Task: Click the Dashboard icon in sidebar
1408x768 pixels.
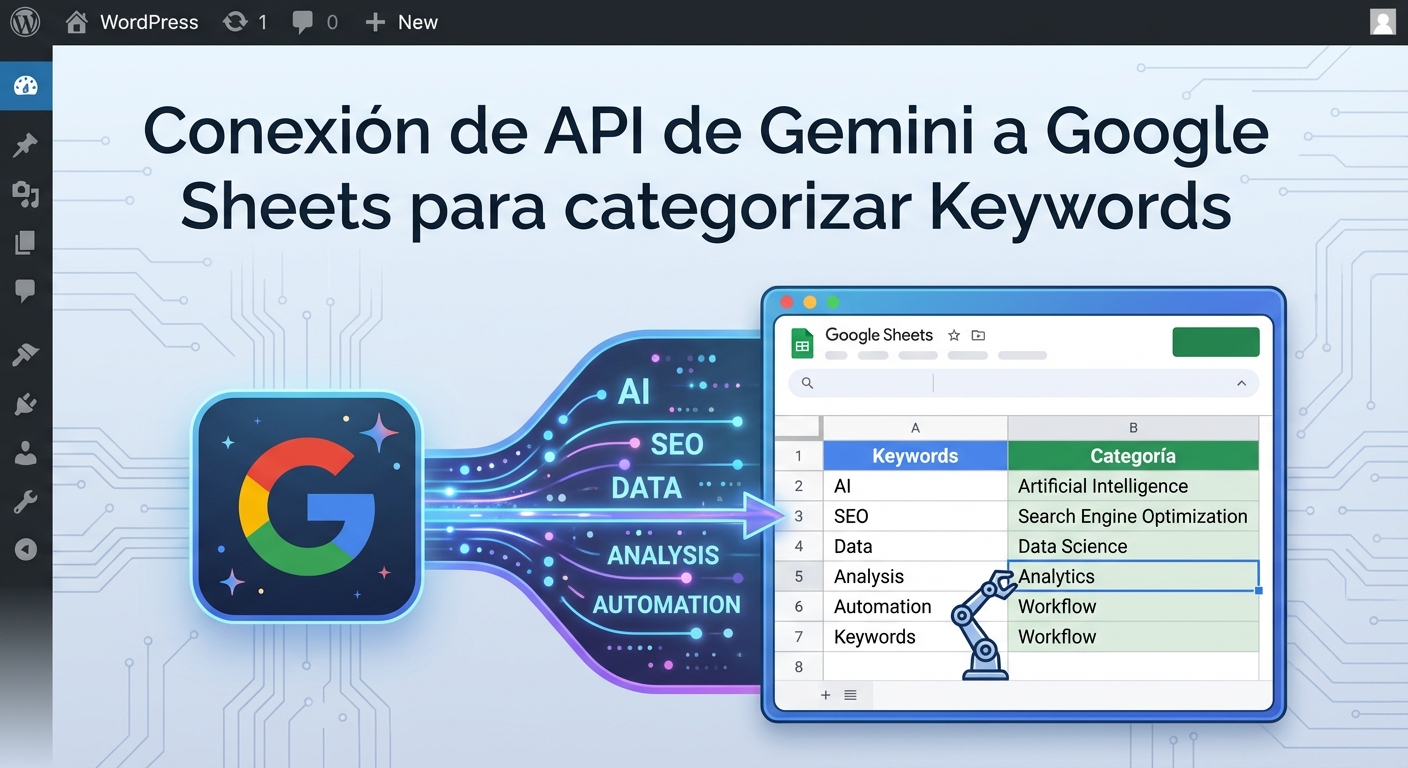Action: click(25, 86)
